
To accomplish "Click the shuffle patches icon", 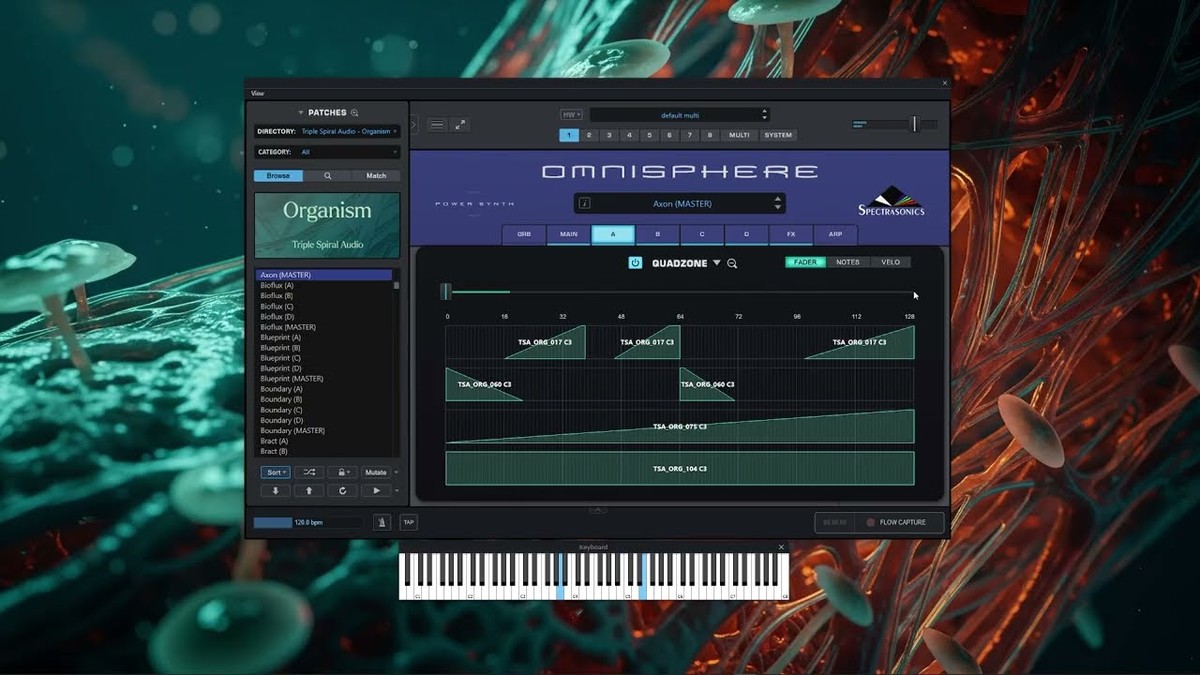I will pyautogui.click(x=309, y=472).
